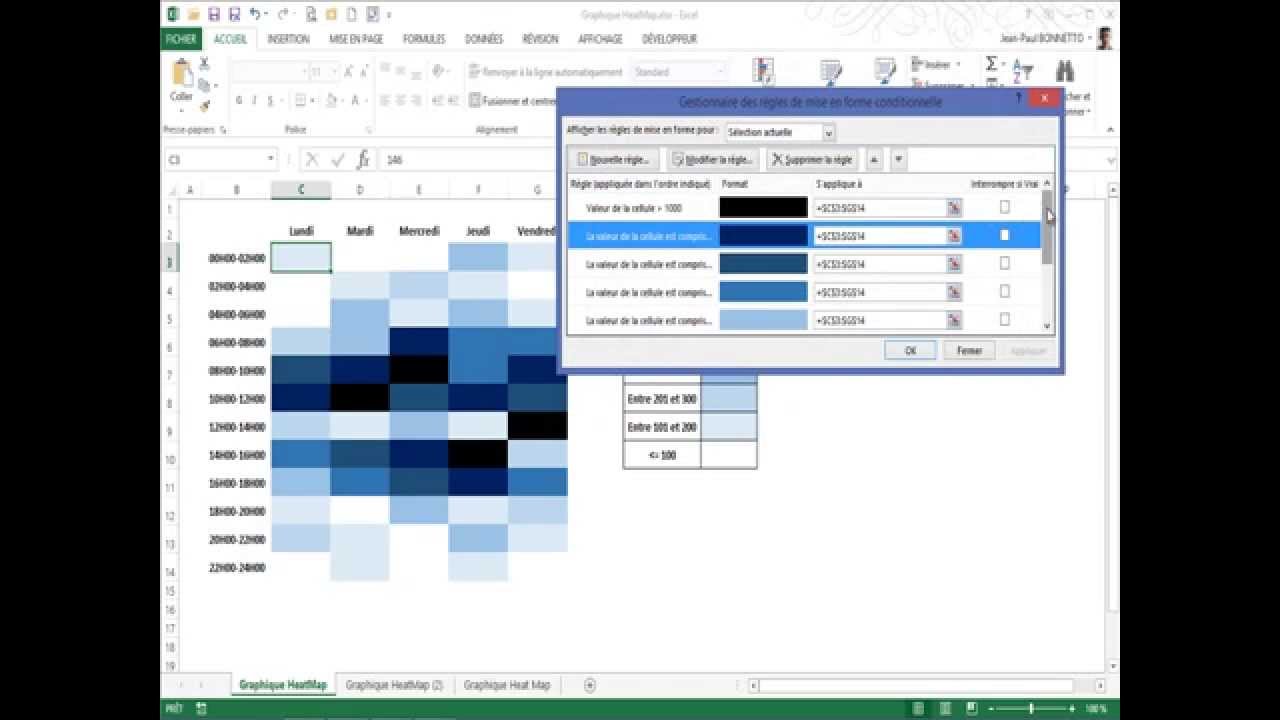
Task: Add a new sheet with the plus icon
Action: pos(590,685)
